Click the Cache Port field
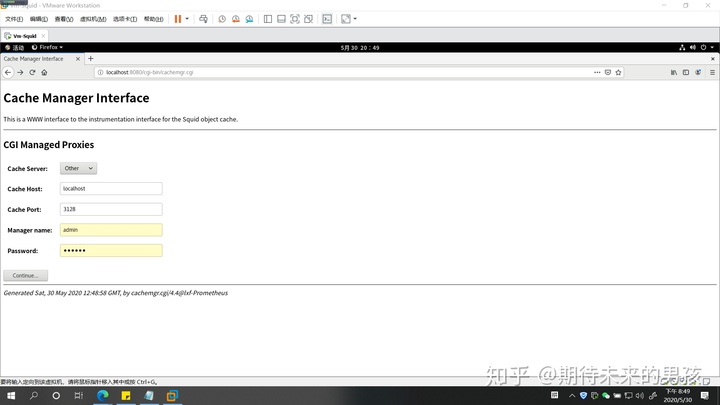 pyautogui.click(x=111, y=209)
